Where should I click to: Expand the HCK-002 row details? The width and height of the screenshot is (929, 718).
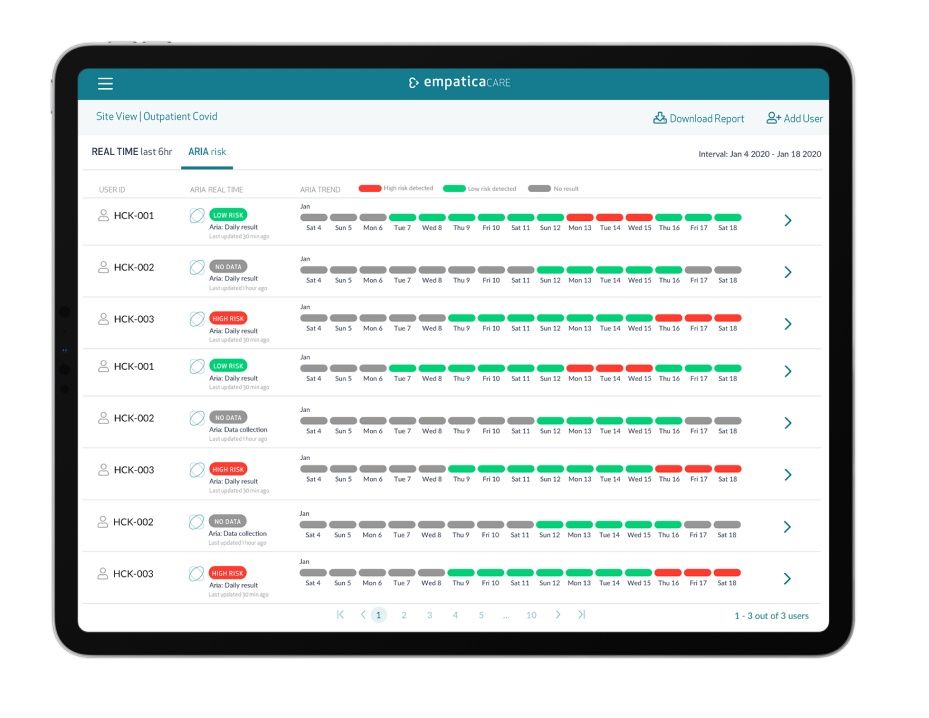pos(787,271)
